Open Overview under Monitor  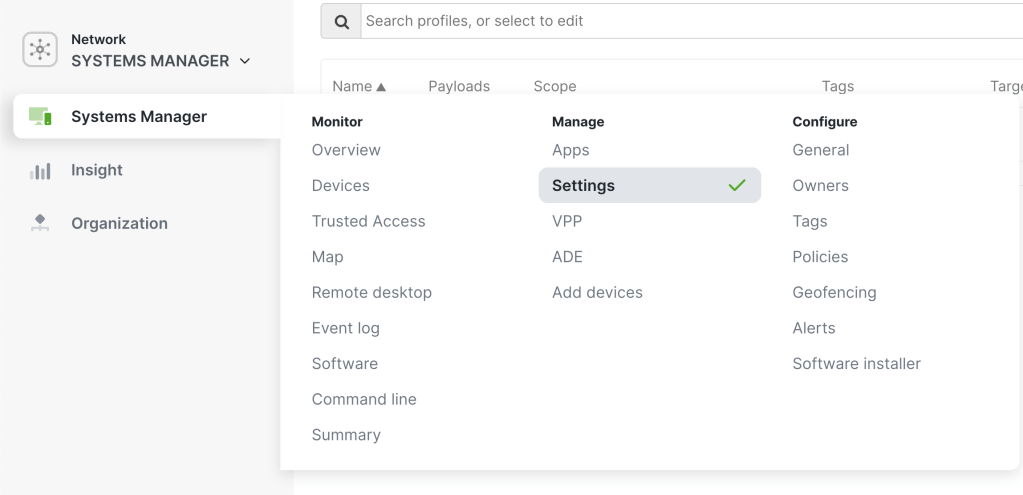tap(346, 150)
